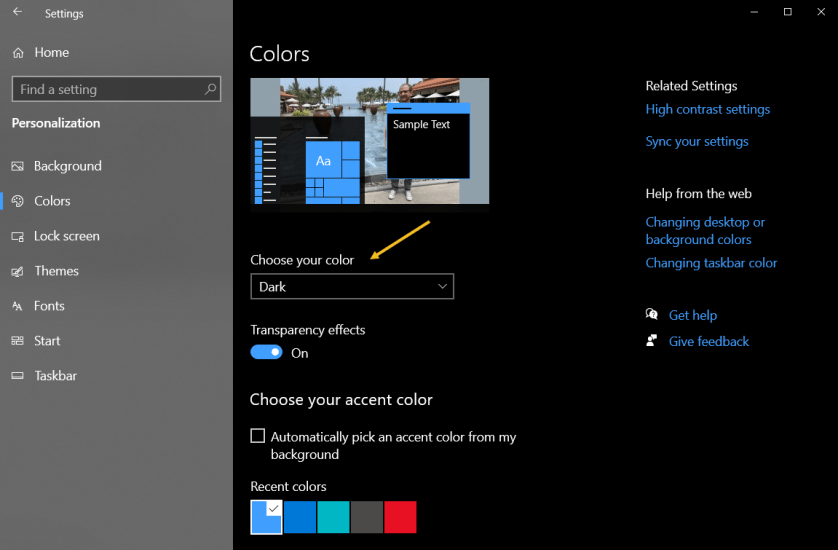This screenshot has height=550, width=838.
Task: Click the search magnifier icon
Action: click(x=210, y=89)
